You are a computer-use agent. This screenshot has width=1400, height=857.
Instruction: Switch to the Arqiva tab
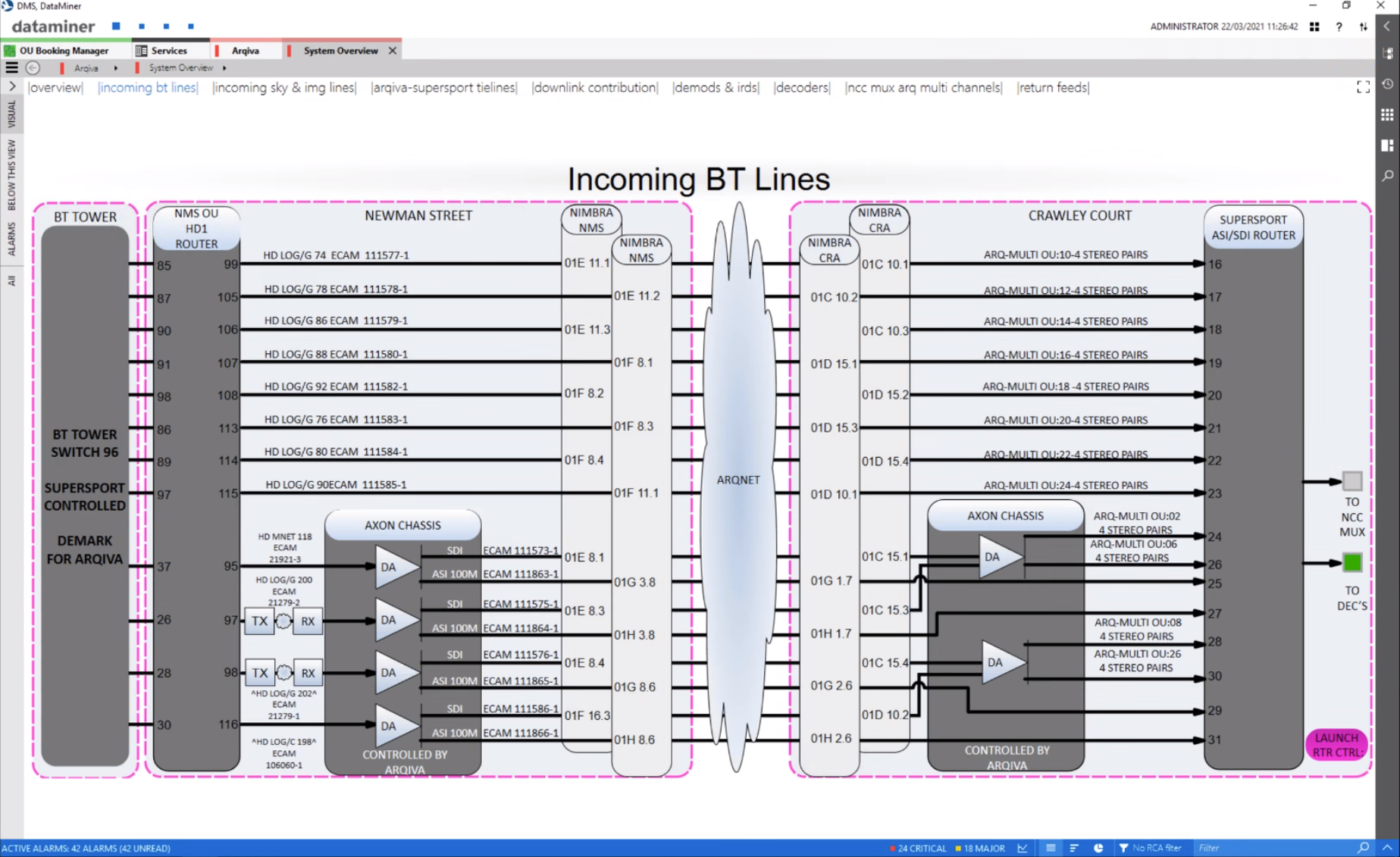245,51
